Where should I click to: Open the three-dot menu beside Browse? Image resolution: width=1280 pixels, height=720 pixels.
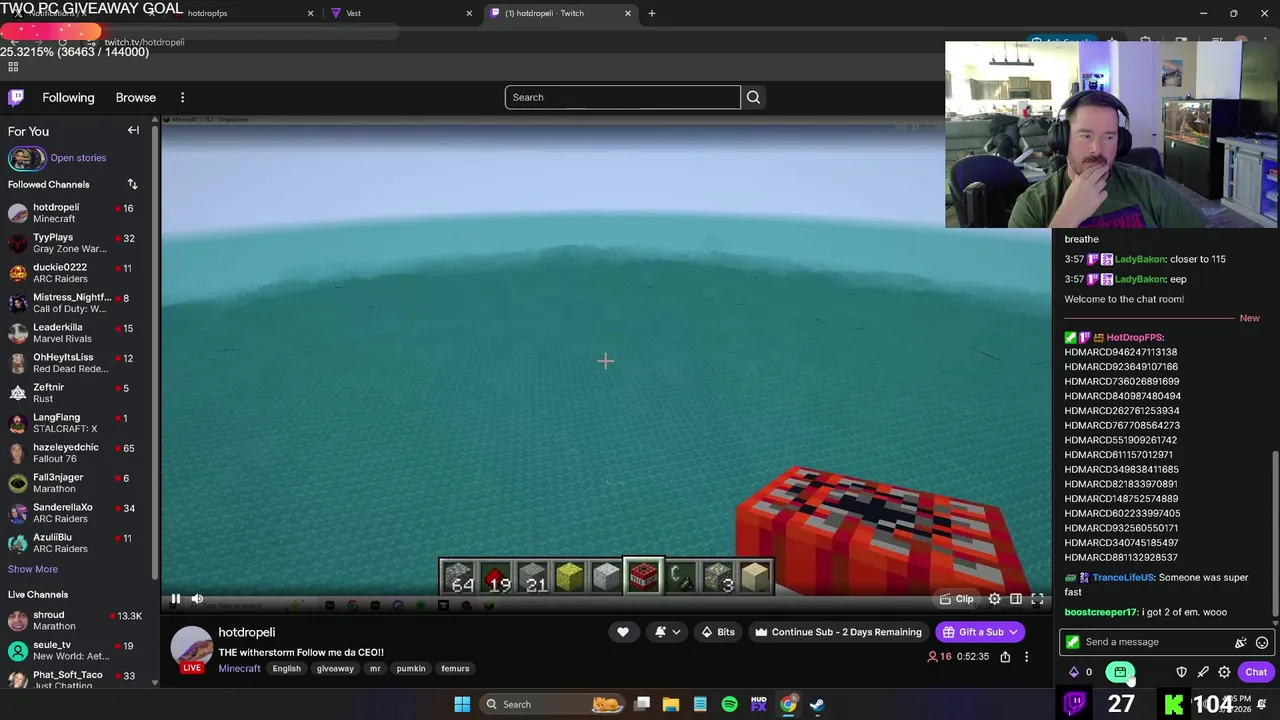point(182,97)
